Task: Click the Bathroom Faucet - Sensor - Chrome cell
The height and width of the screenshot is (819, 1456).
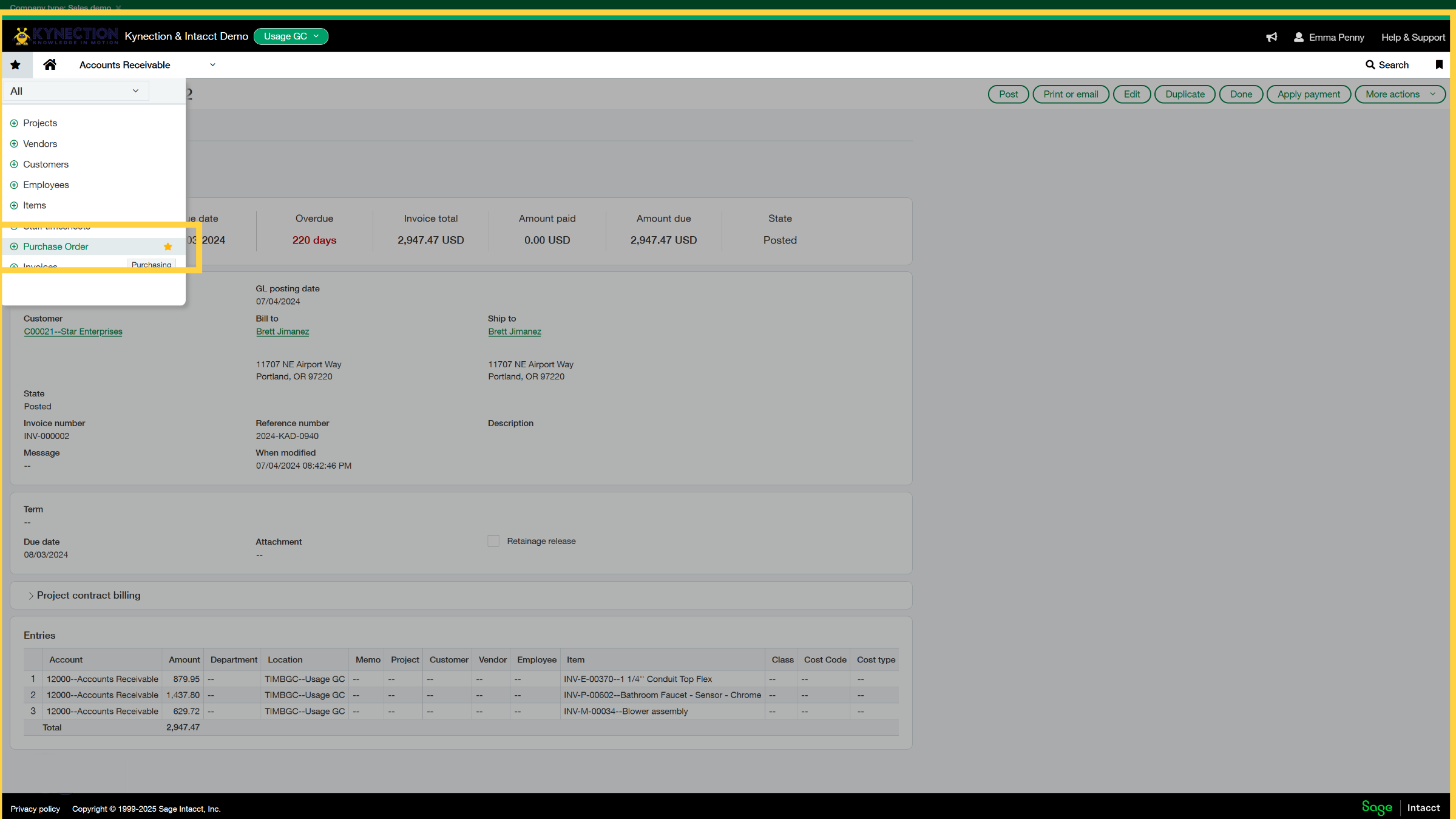Action: 662,695
